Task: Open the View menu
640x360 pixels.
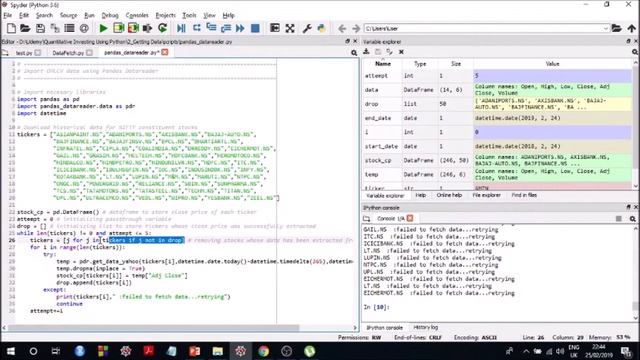Action: [x=209, y=15]
